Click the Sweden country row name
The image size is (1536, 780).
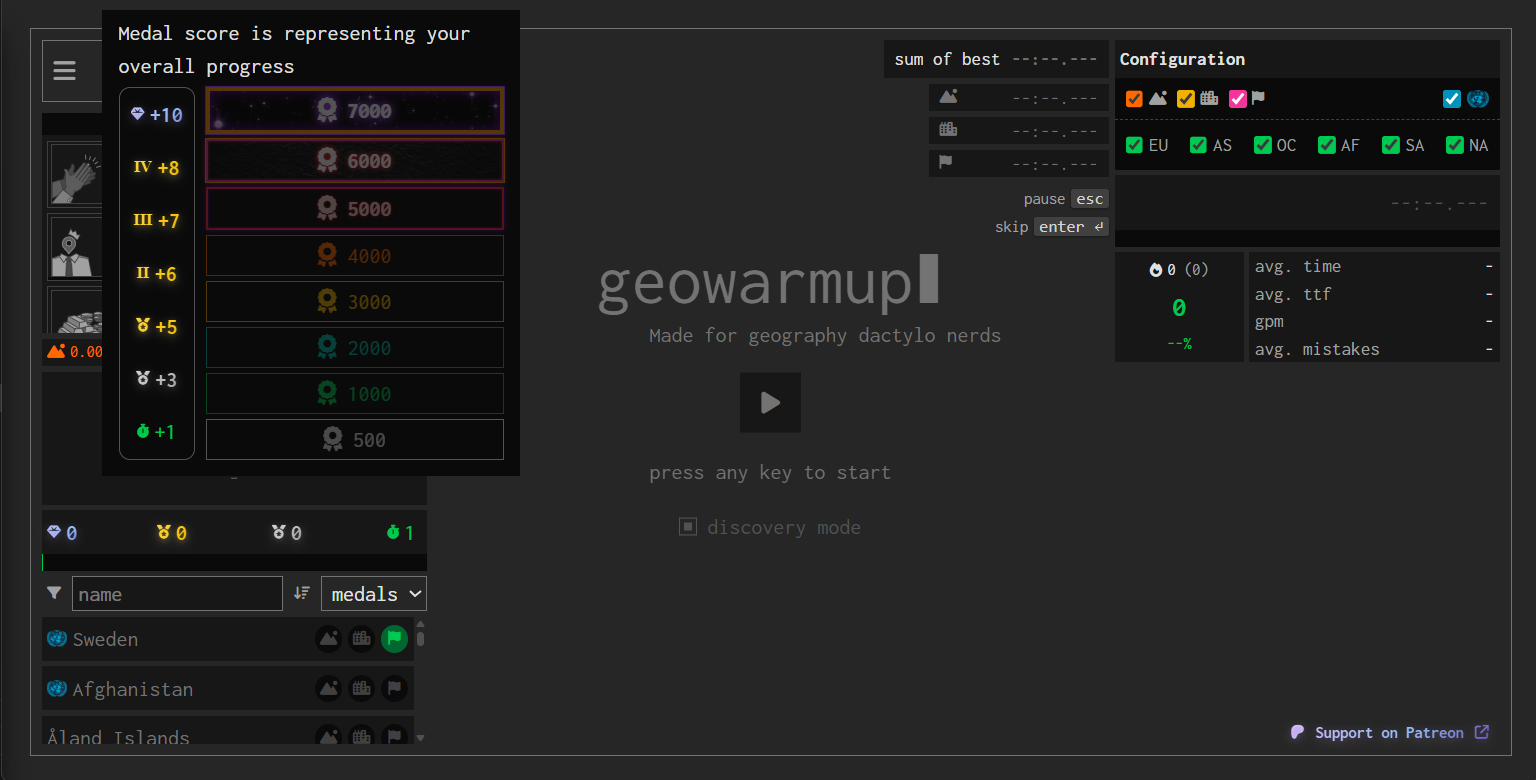coord(105,639)
